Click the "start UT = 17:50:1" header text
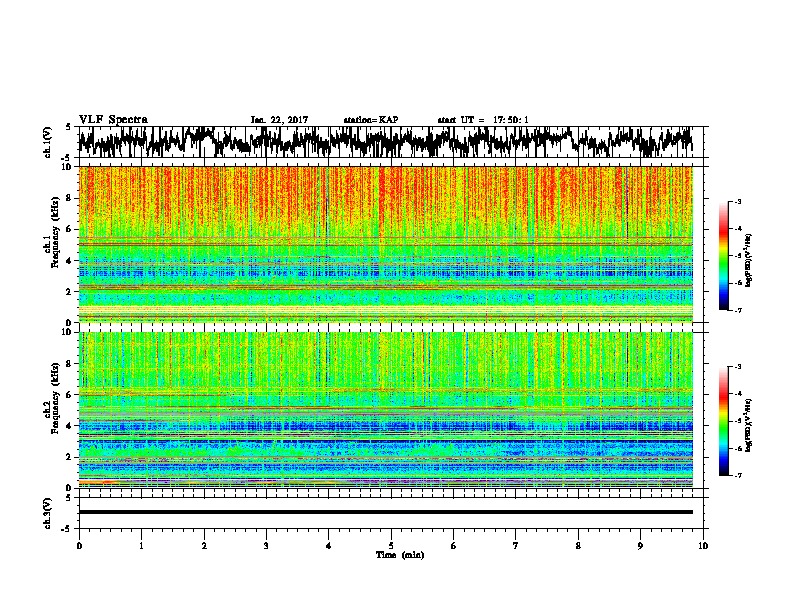 pos(483,120)
